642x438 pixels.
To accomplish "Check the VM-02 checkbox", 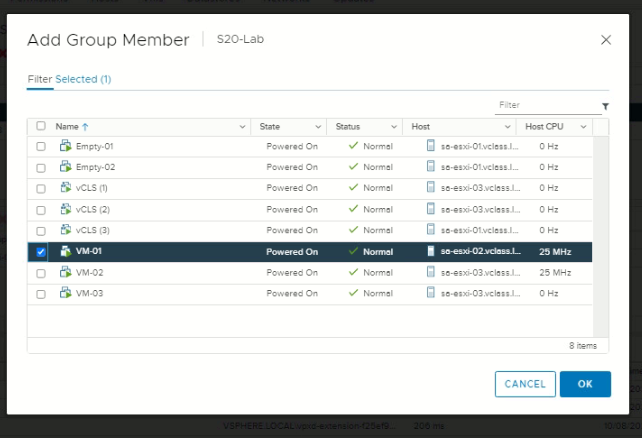I will 41,273.
